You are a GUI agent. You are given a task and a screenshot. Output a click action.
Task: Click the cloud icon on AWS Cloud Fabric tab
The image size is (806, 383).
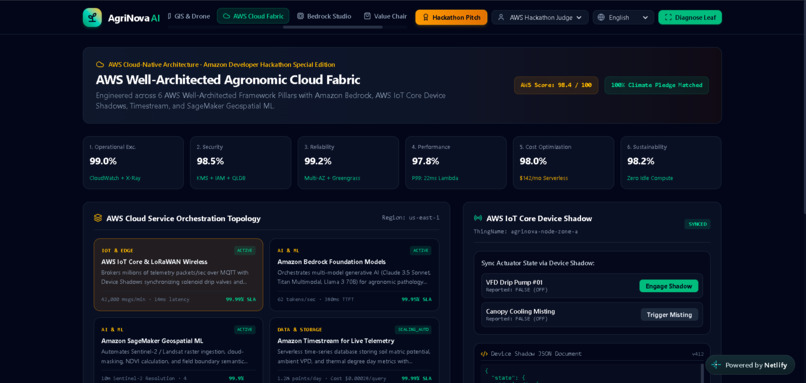coord(226,16)
